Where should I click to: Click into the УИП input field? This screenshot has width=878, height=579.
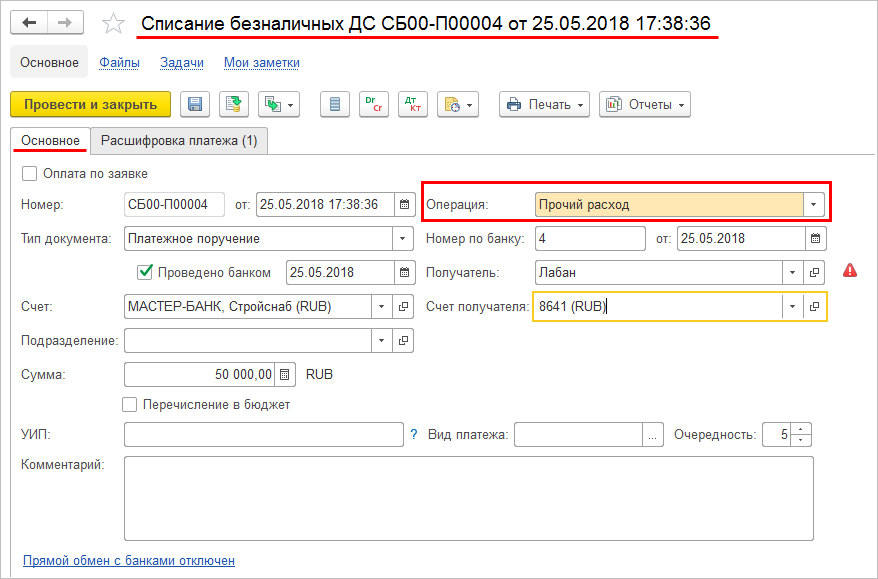pos(264,435)
